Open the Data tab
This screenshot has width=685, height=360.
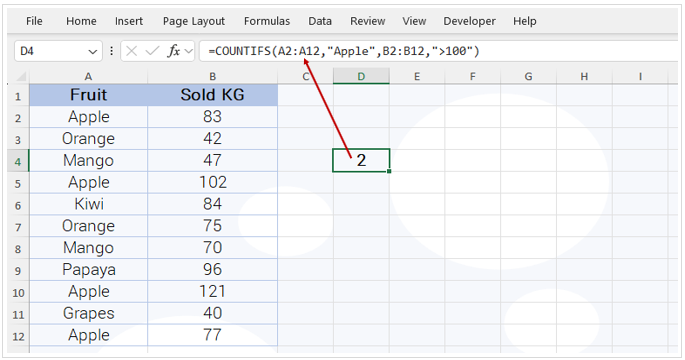(320, 21)
